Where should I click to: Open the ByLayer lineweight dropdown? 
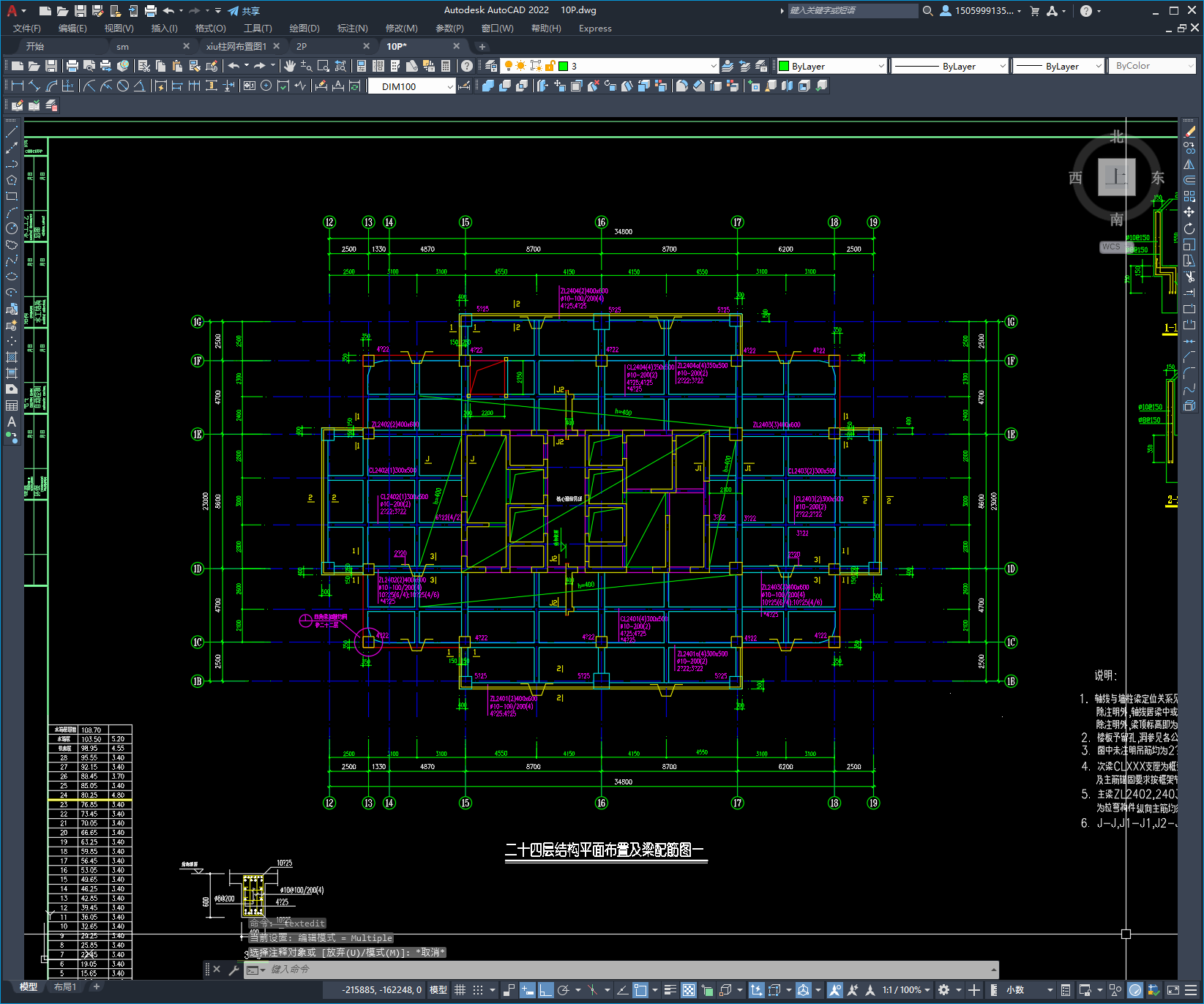pyautogui.click(x=1059, y=66)
